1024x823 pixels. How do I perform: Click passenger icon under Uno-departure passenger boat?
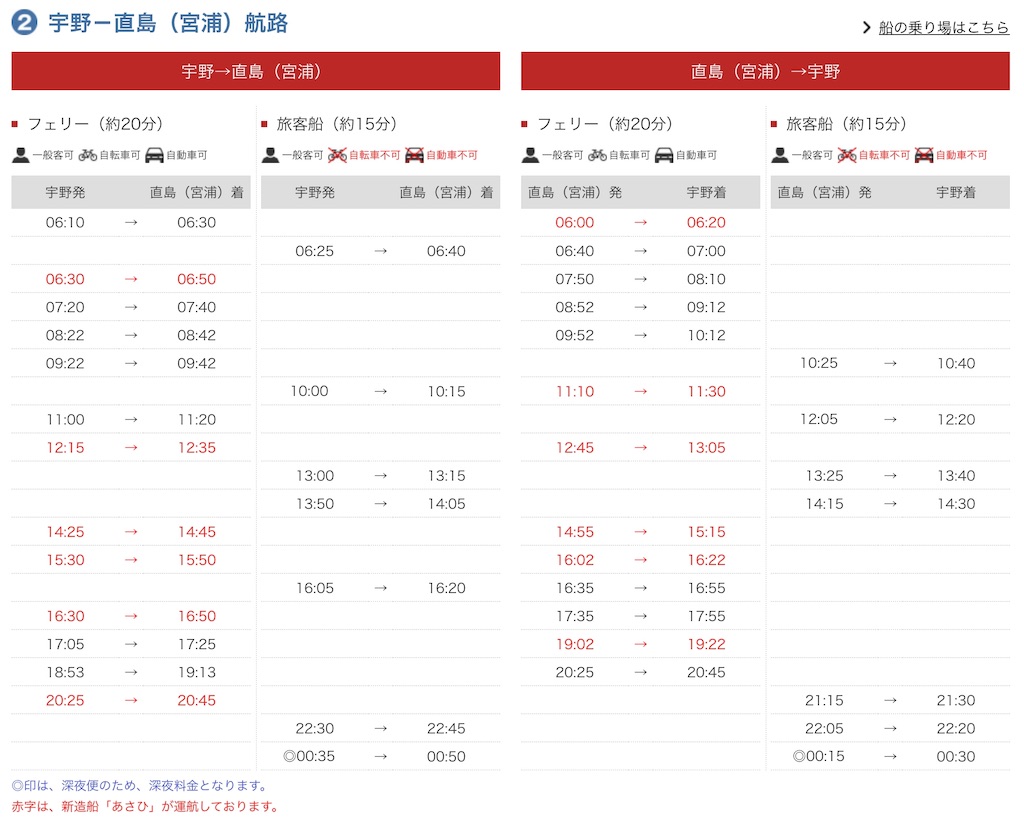pos(270,155)
